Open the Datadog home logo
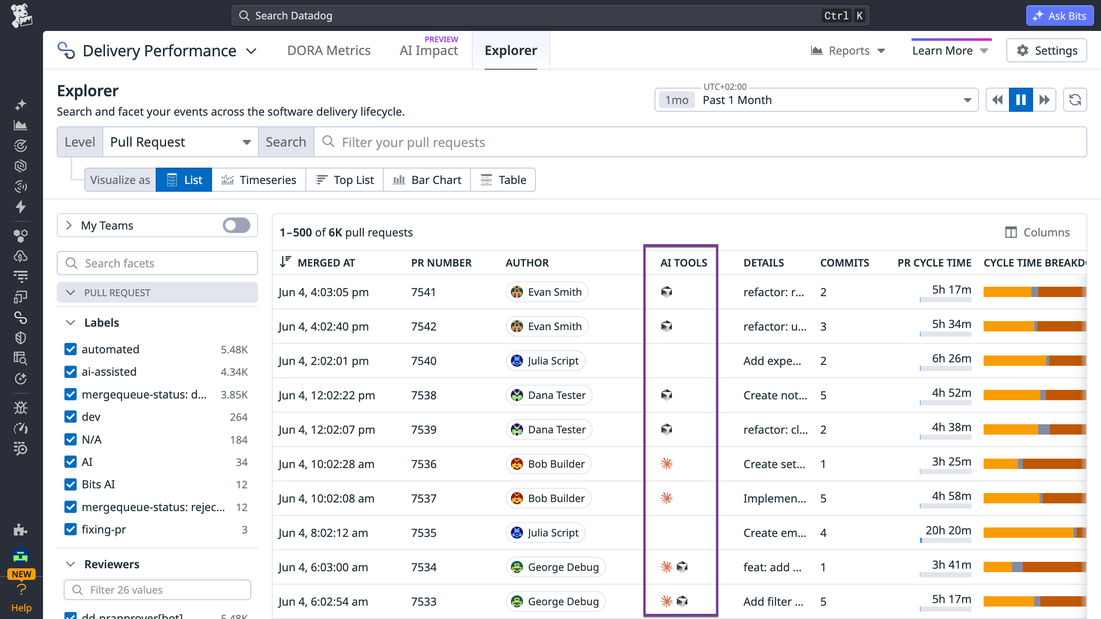1101x619 pixels. pyautogui.click(x=21, y=15)
